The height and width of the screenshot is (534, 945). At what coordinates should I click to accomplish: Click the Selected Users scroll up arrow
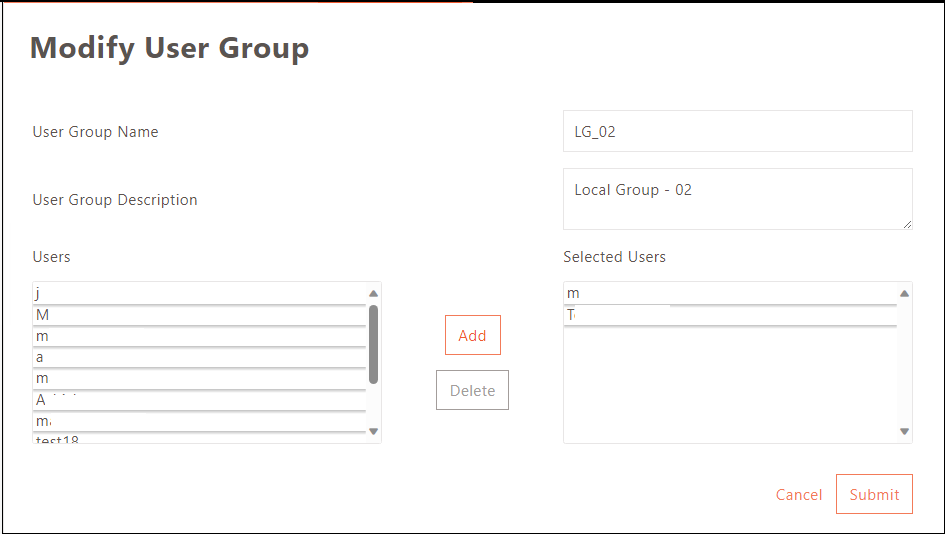[x=904, y=293]
